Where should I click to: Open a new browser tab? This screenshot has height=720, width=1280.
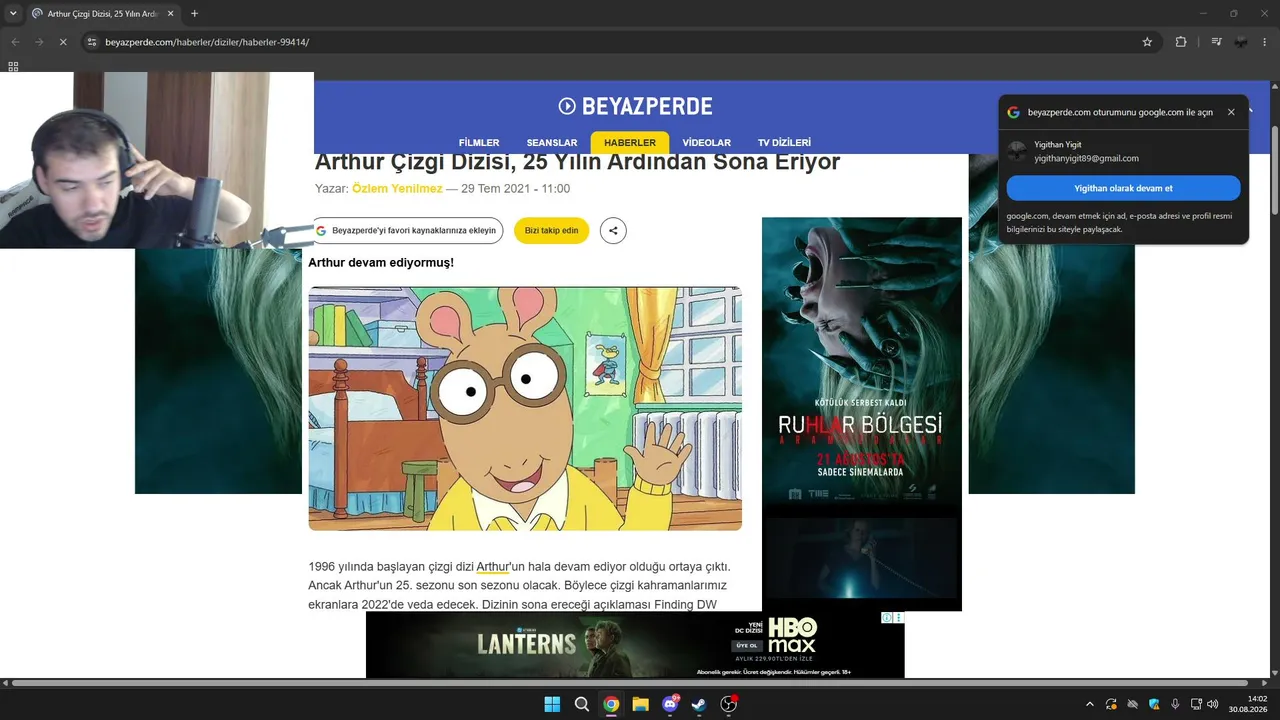pyautogui.click(x=194, y=14)
